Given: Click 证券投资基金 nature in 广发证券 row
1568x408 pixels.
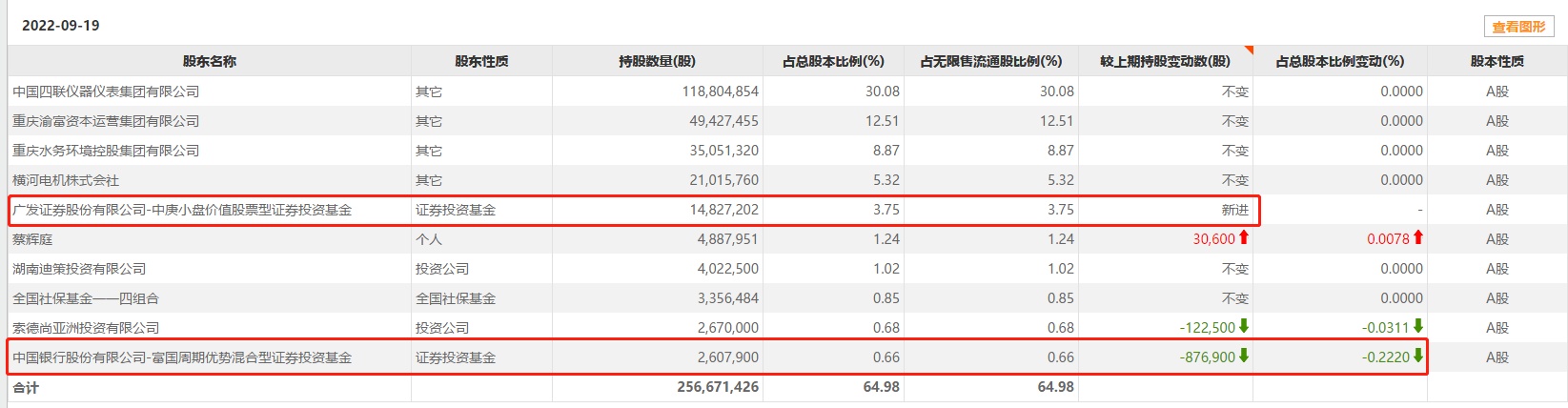Looking at the screenshot, I should pyautogui.click(x=456, y=210).
